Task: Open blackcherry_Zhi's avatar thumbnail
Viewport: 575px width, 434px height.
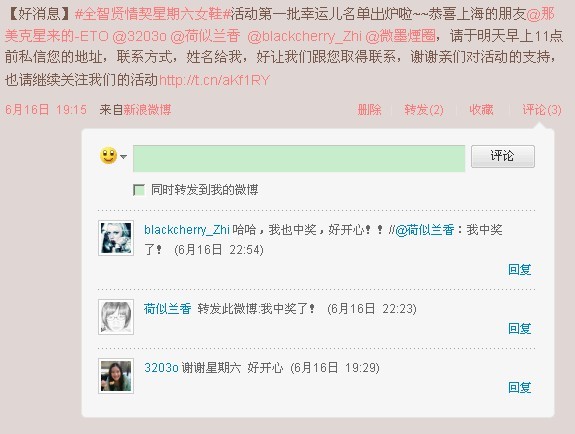Action: pyautogui.click(x=116, y=238)
